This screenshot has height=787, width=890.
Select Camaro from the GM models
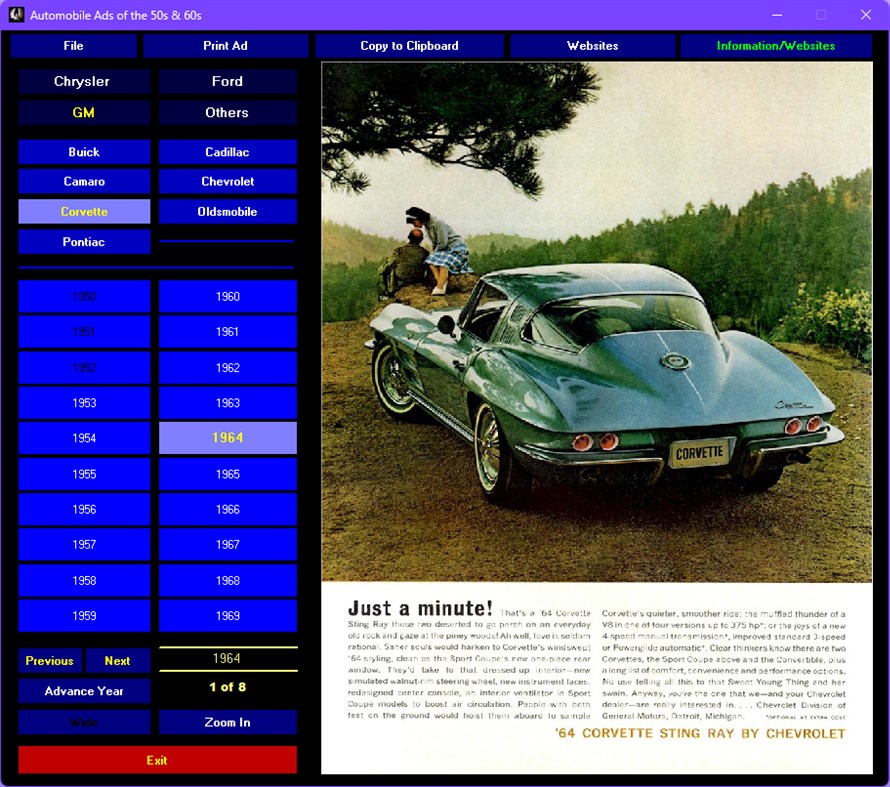click(84, 181)
